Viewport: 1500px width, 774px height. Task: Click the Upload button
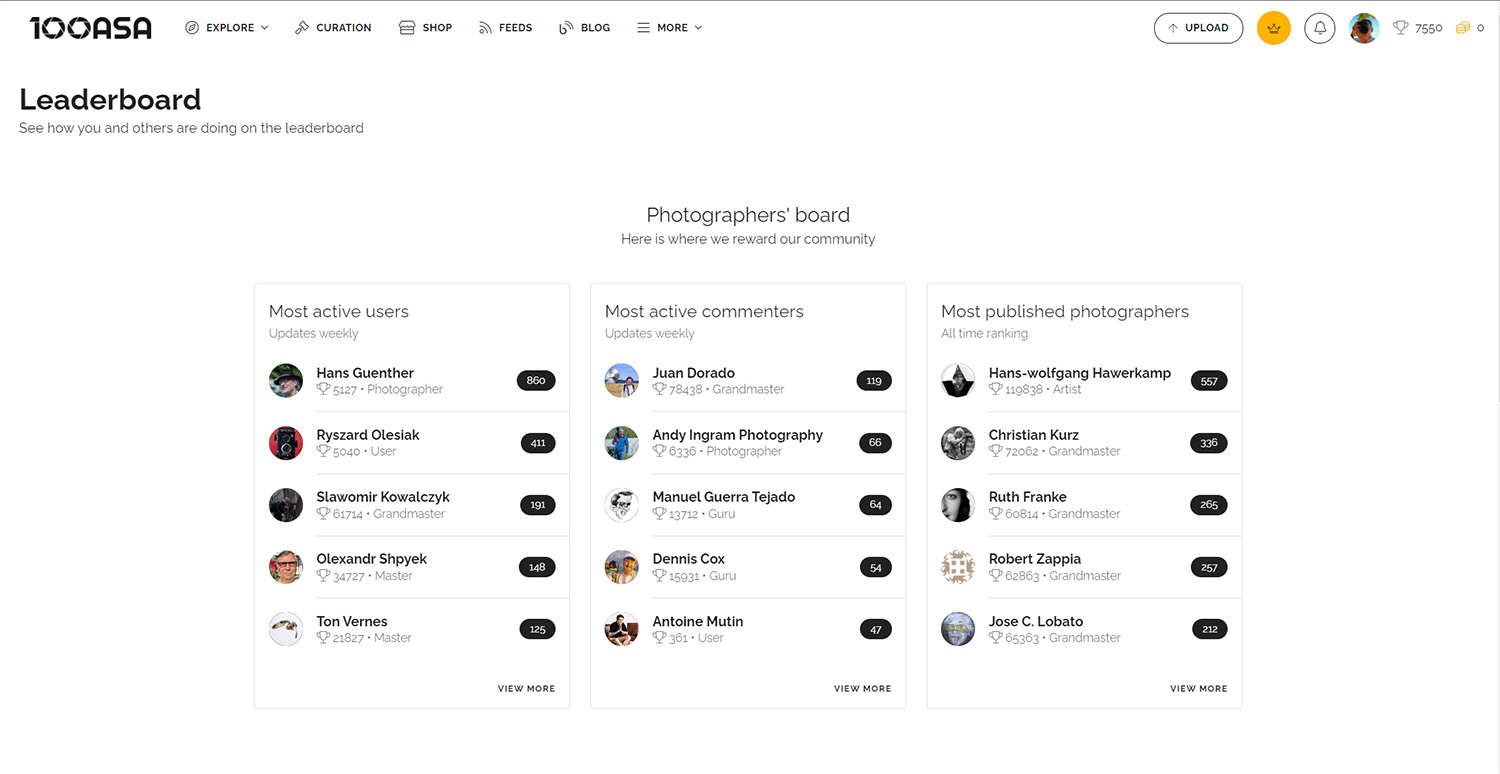pos(1198,28)
